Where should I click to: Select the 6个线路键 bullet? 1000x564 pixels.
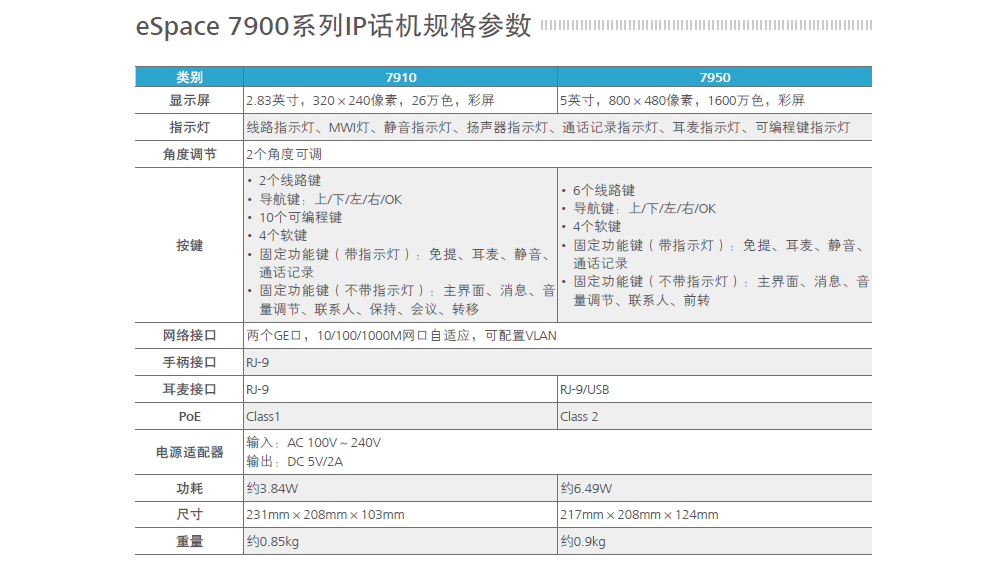(603, 190)
